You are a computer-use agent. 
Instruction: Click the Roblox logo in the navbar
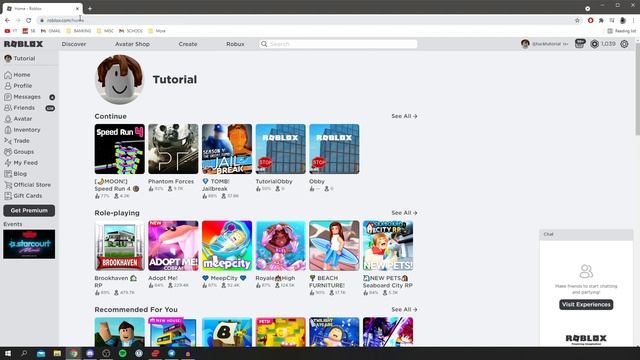tap(23, 44)
